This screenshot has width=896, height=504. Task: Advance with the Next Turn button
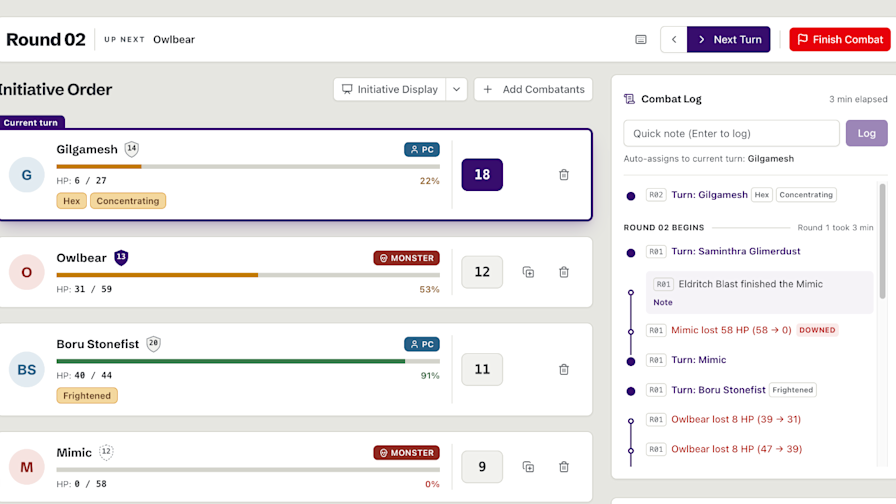(x=729, y=39)
